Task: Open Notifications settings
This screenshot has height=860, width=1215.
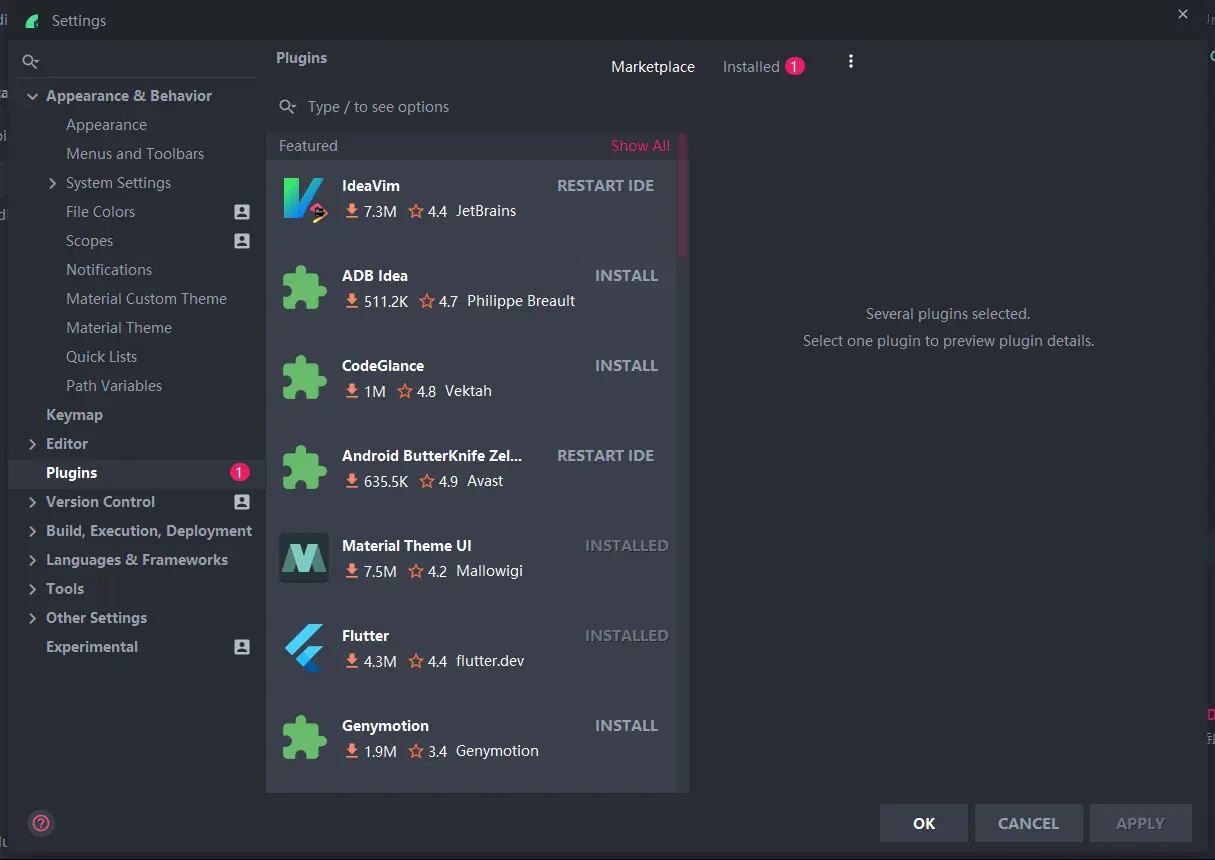Action: click(109, 270)
